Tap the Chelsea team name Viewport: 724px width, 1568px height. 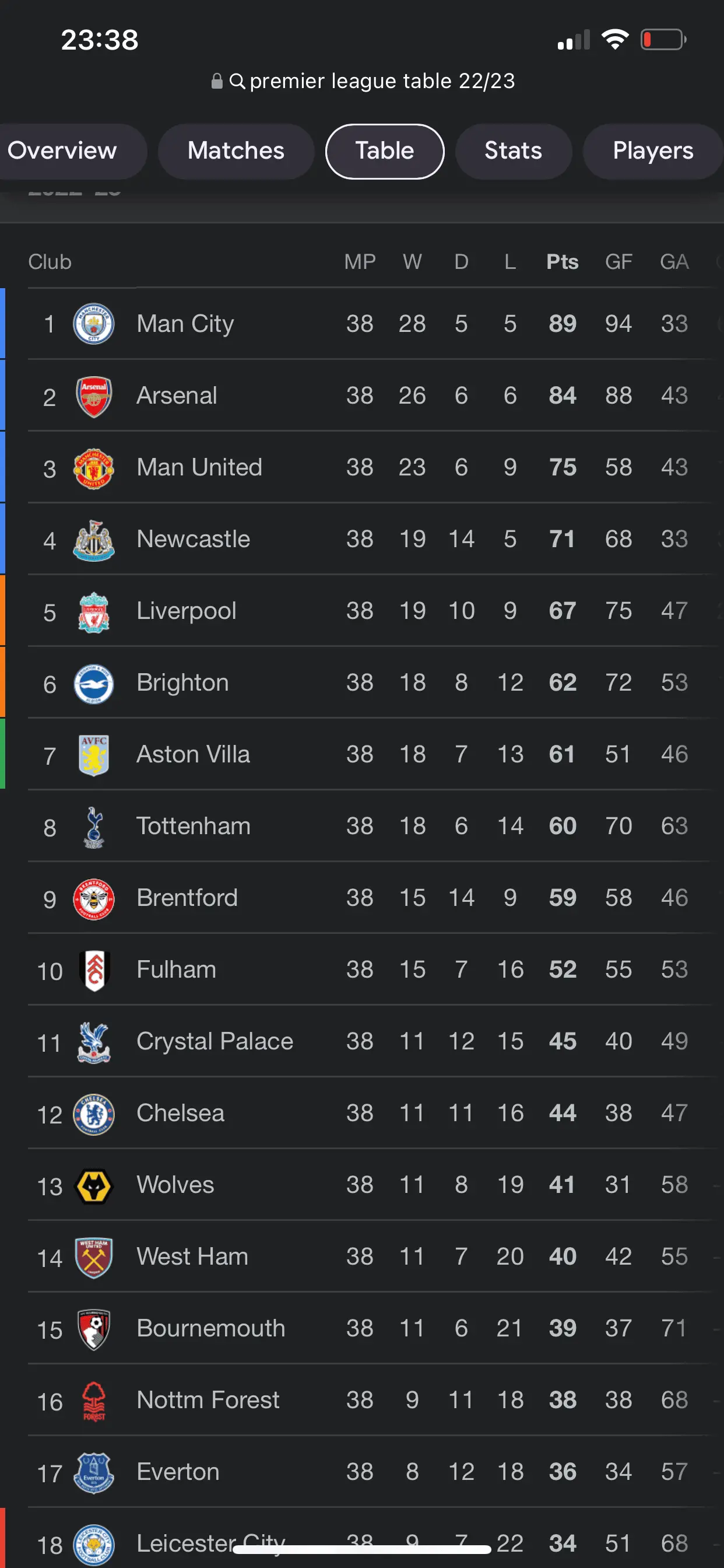pos(180,1114)
